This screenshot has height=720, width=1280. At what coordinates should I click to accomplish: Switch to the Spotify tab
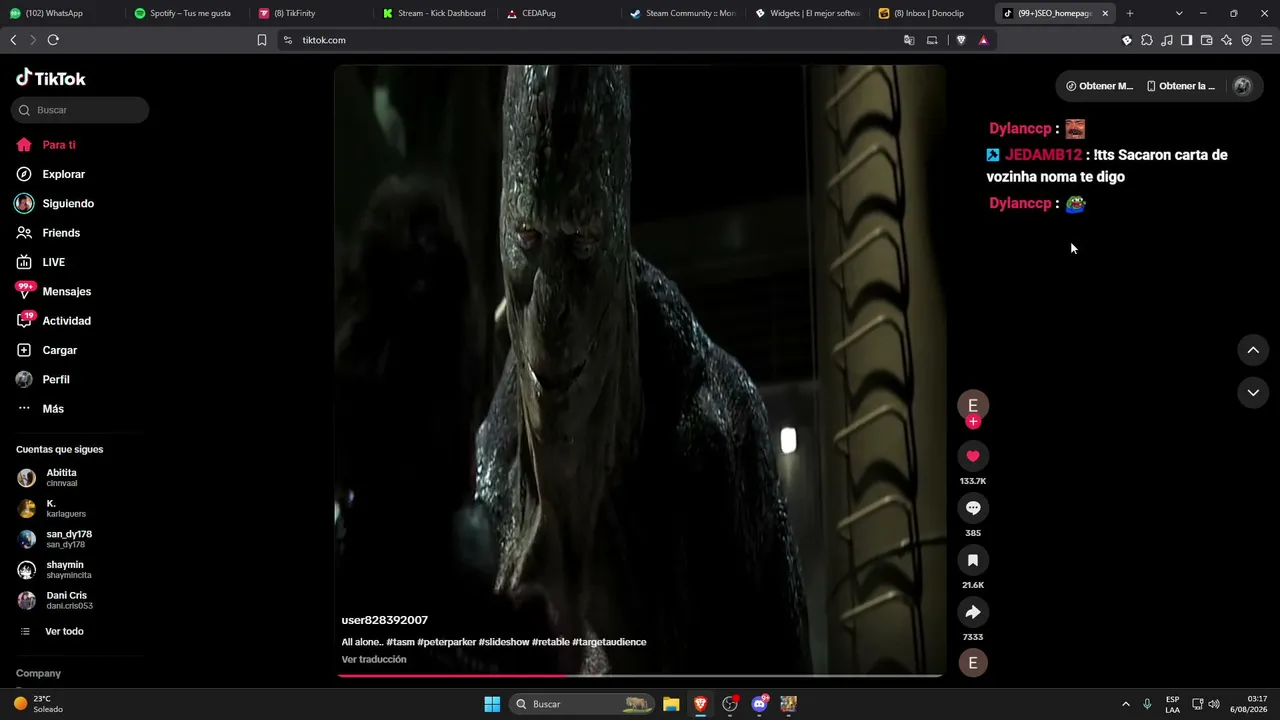[185, 13]
